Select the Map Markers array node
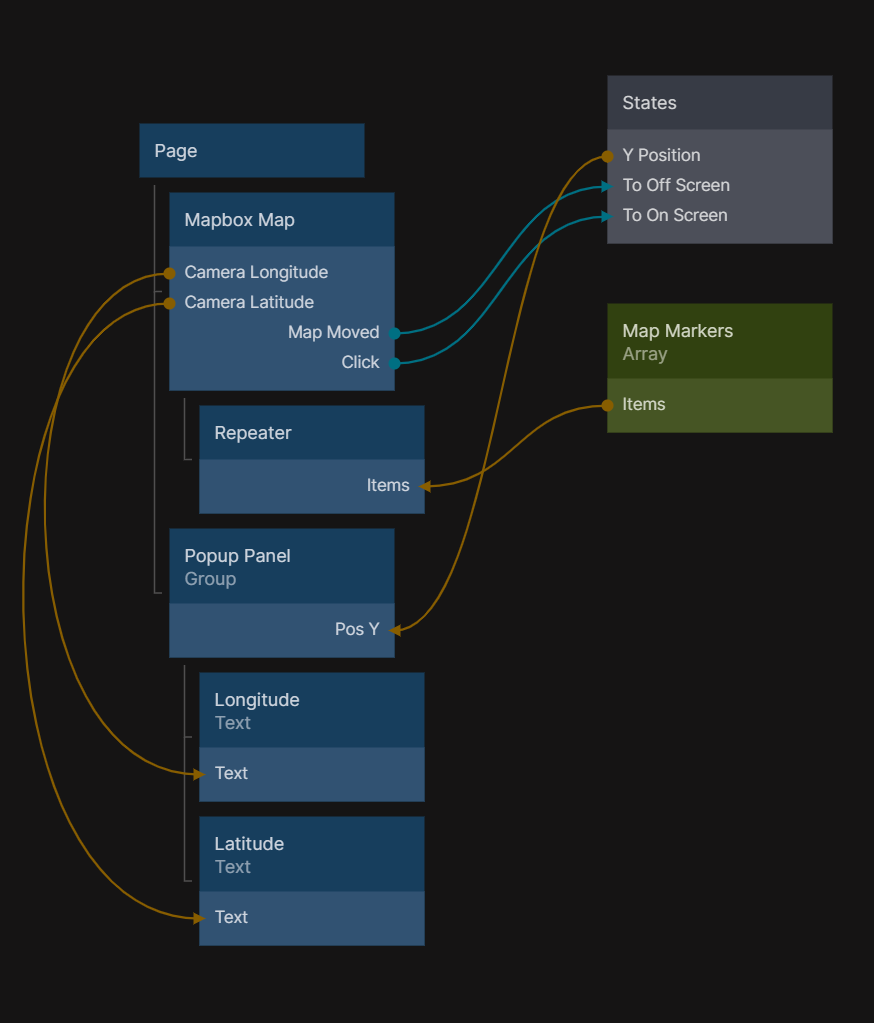The height and width of the screenshot is (1023, 874). tap(719, 342)
